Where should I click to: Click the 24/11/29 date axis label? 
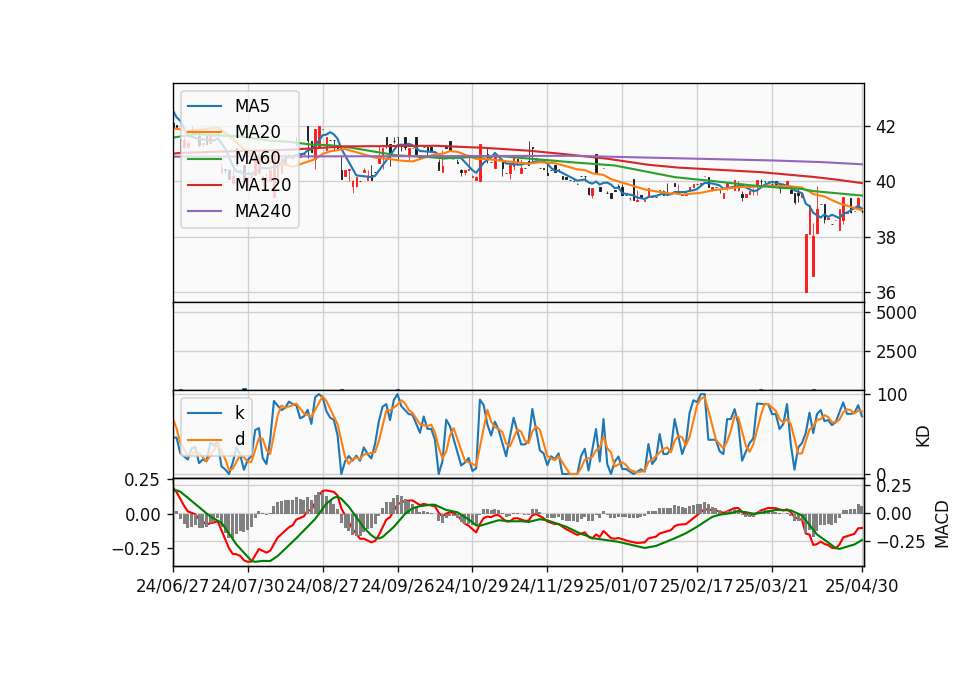click(547, 587)
